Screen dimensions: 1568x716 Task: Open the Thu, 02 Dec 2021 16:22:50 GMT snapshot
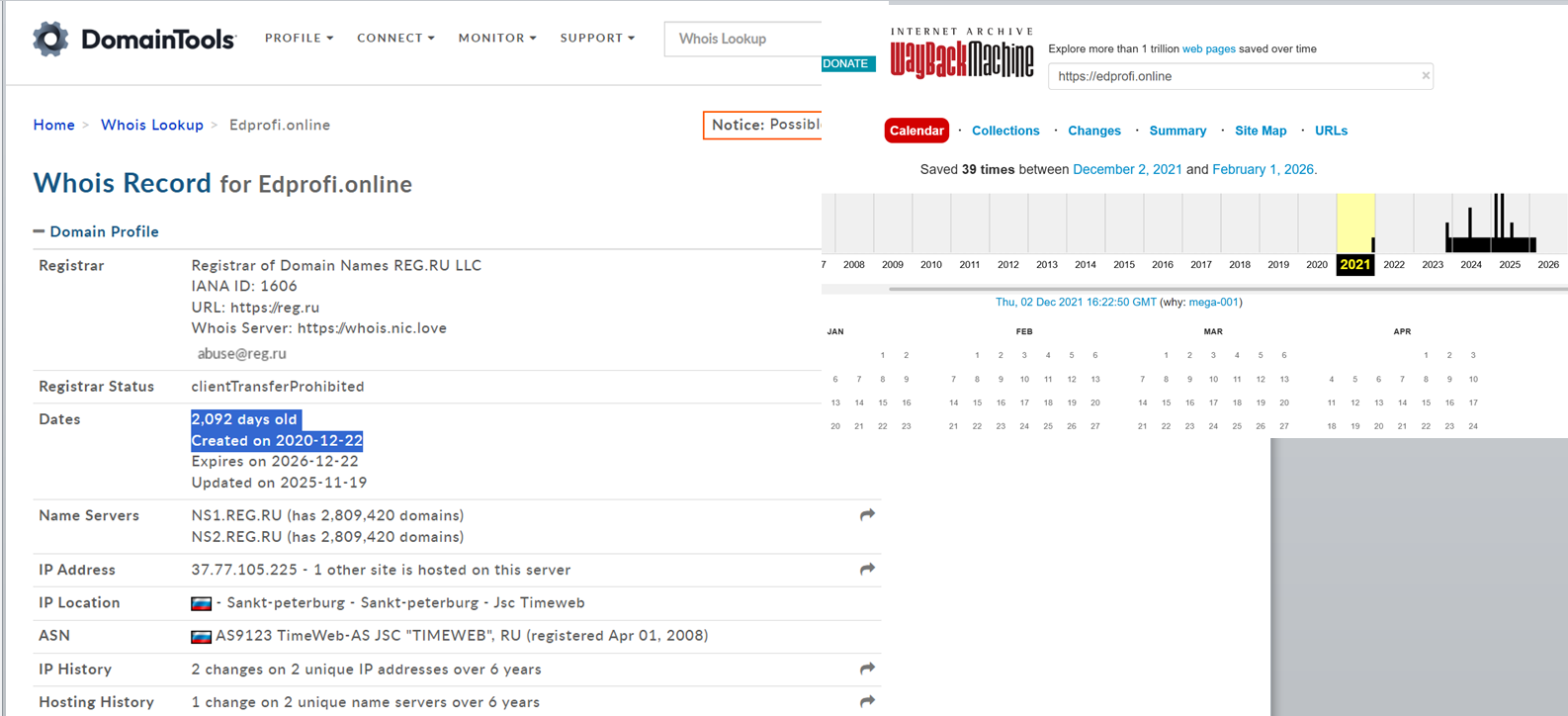point(1076,303)
